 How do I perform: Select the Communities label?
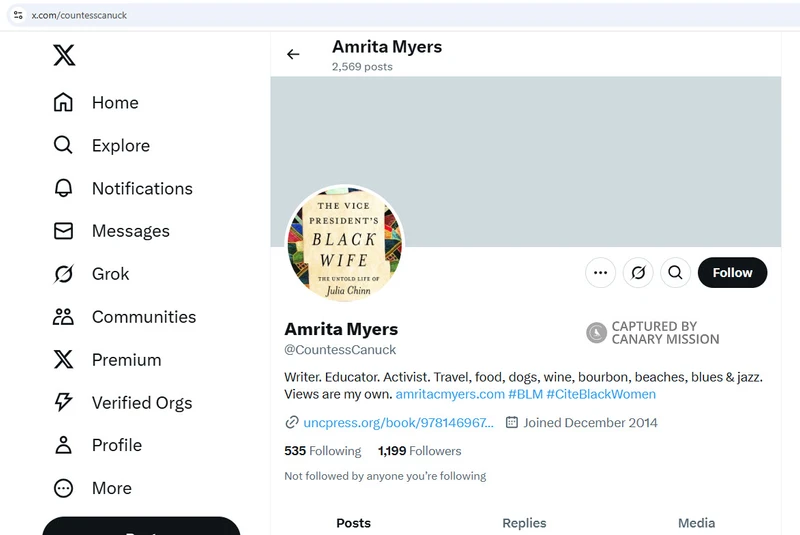144,317
